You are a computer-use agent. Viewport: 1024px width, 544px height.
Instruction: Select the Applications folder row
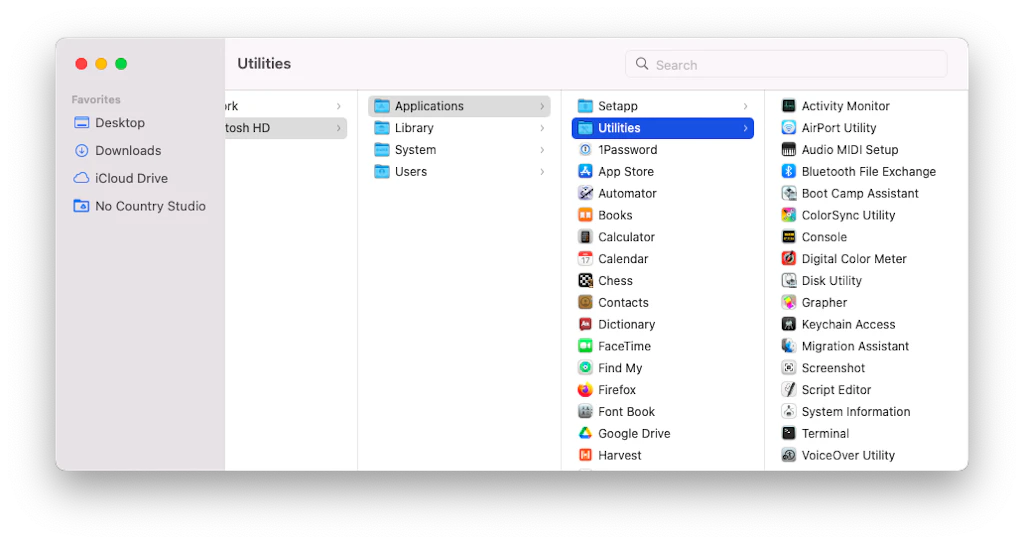(x=459, y=106)
